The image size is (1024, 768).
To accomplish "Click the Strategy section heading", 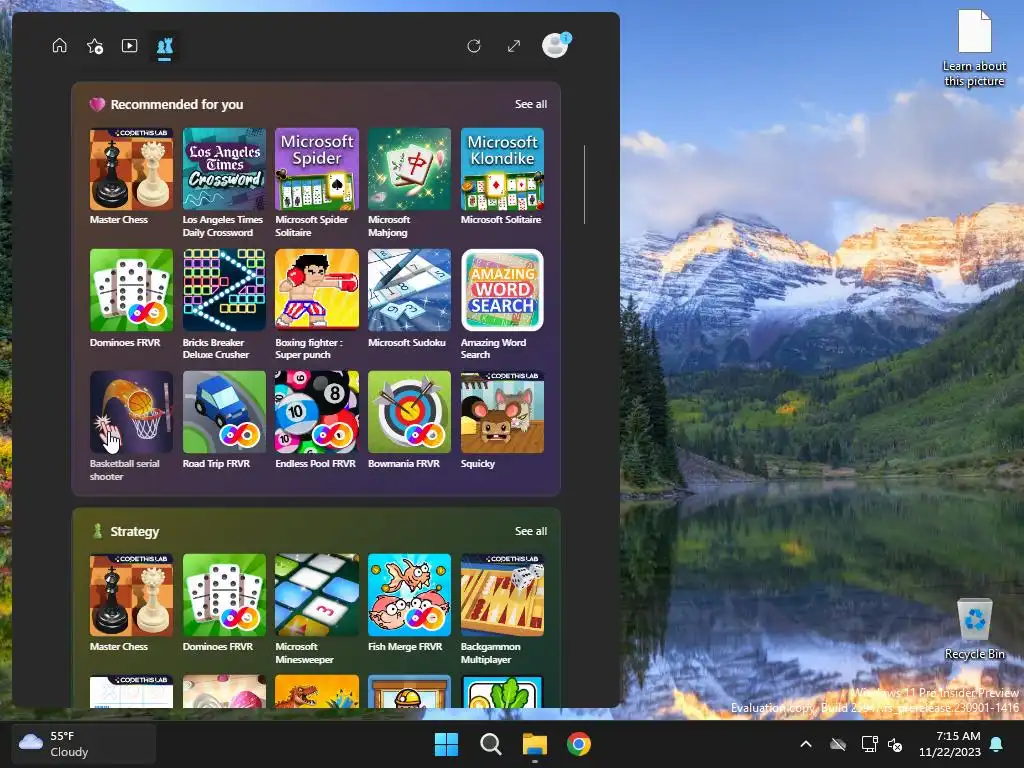I will 135,532.
